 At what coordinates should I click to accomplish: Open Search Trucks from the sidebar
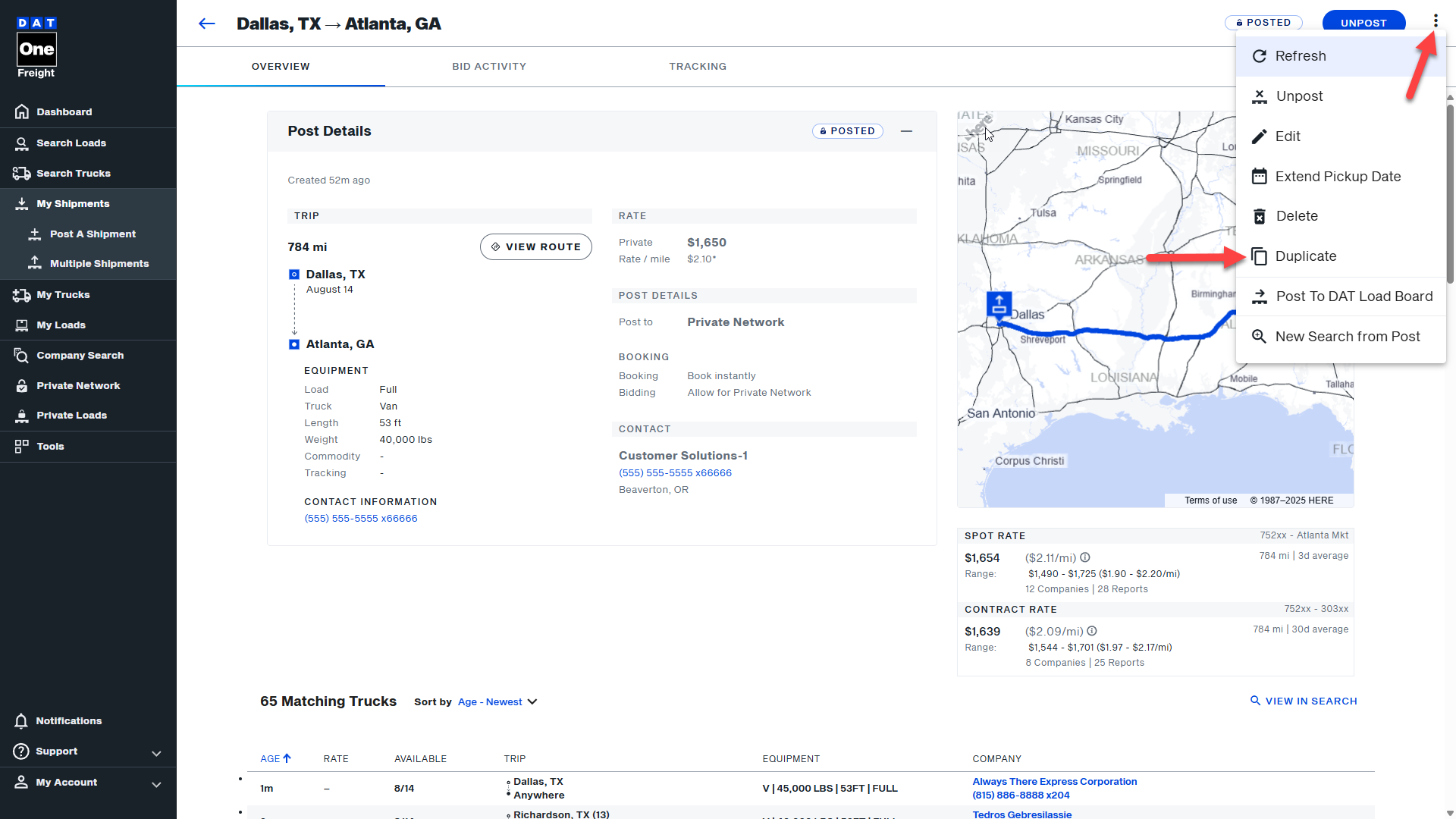[x=73, y=174]
